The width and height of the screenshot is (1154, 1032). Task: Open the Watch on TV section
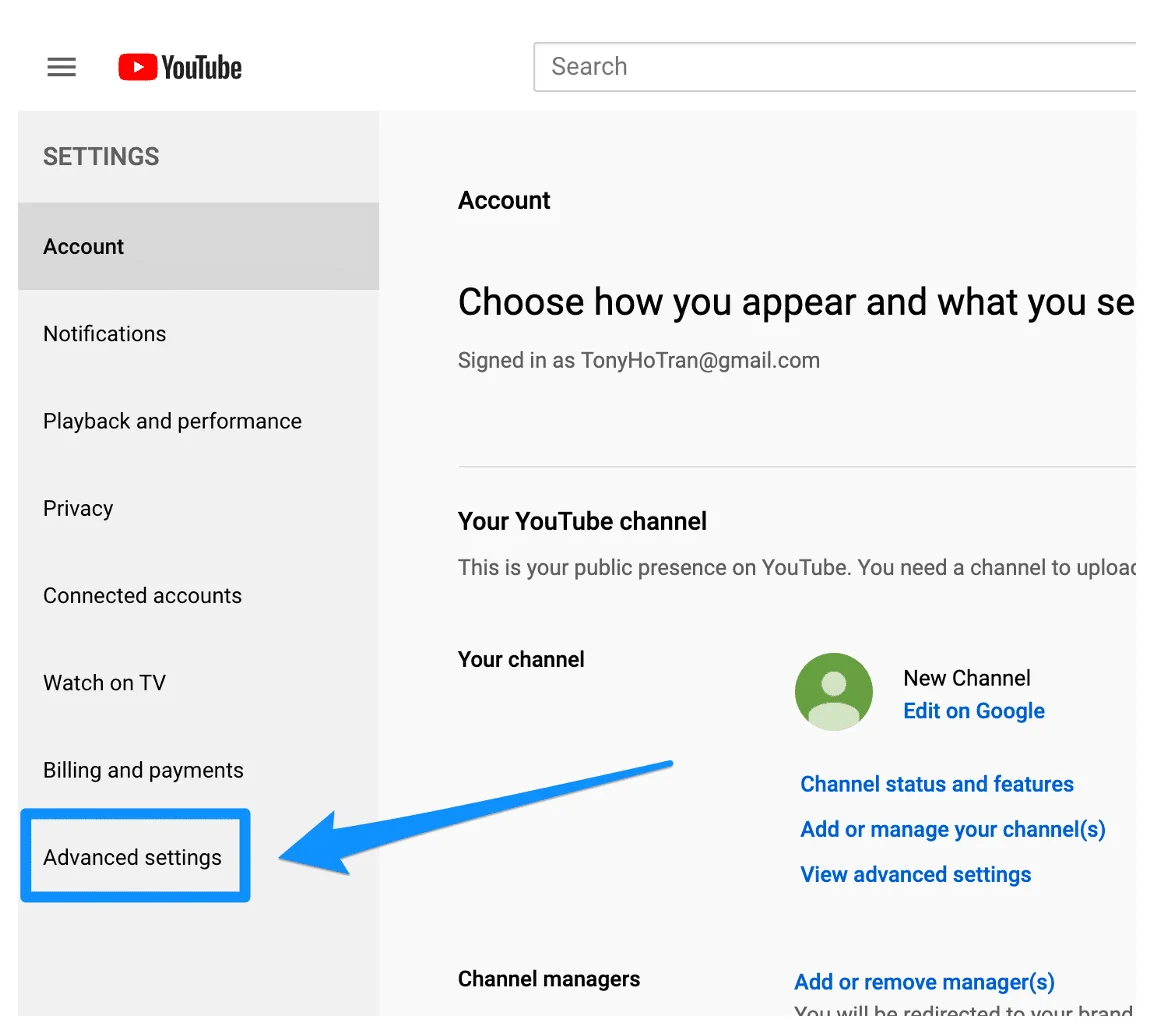pos(104,683)
